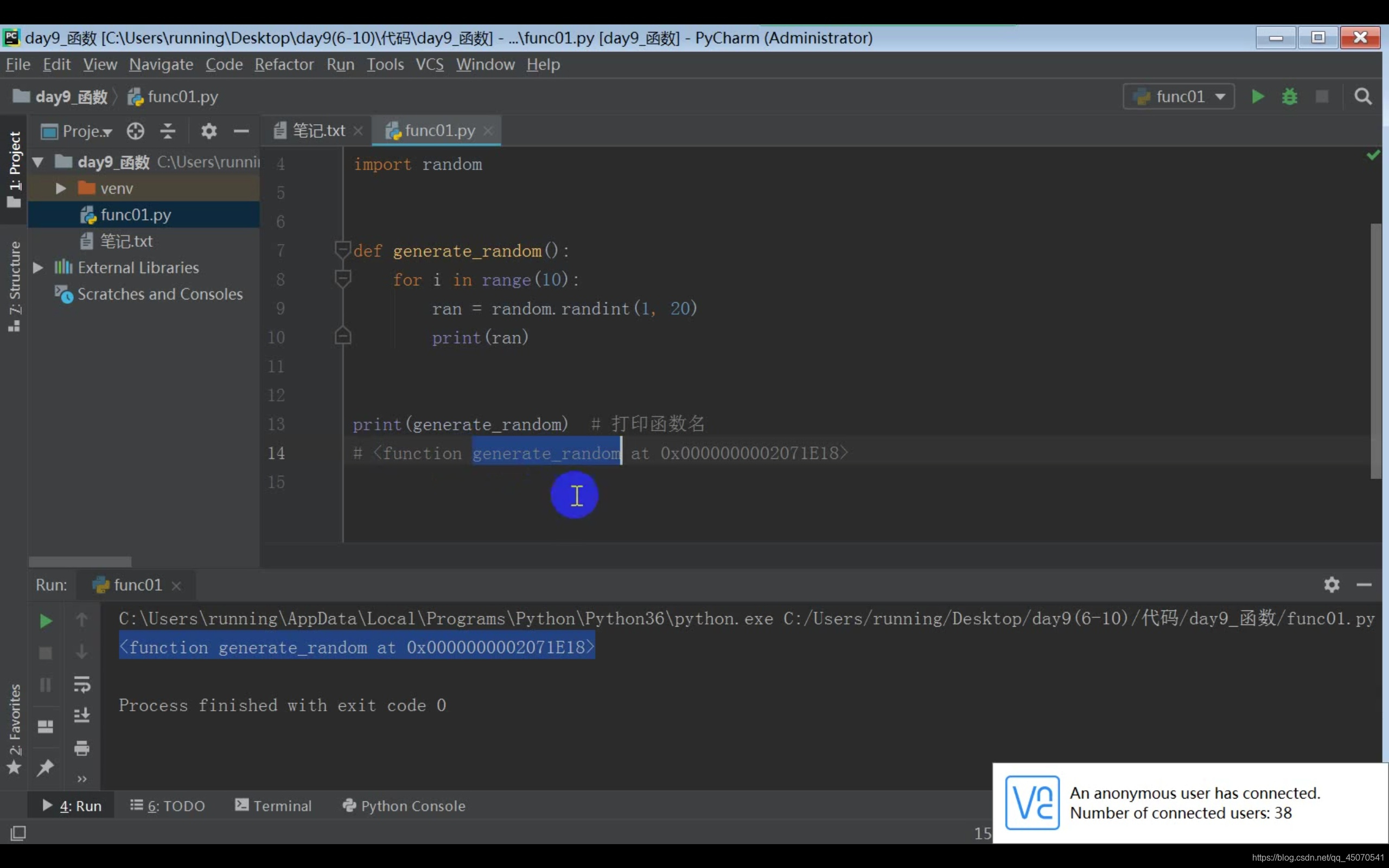
Task: Collapse all project tree items icon
Action: [168, 131]
